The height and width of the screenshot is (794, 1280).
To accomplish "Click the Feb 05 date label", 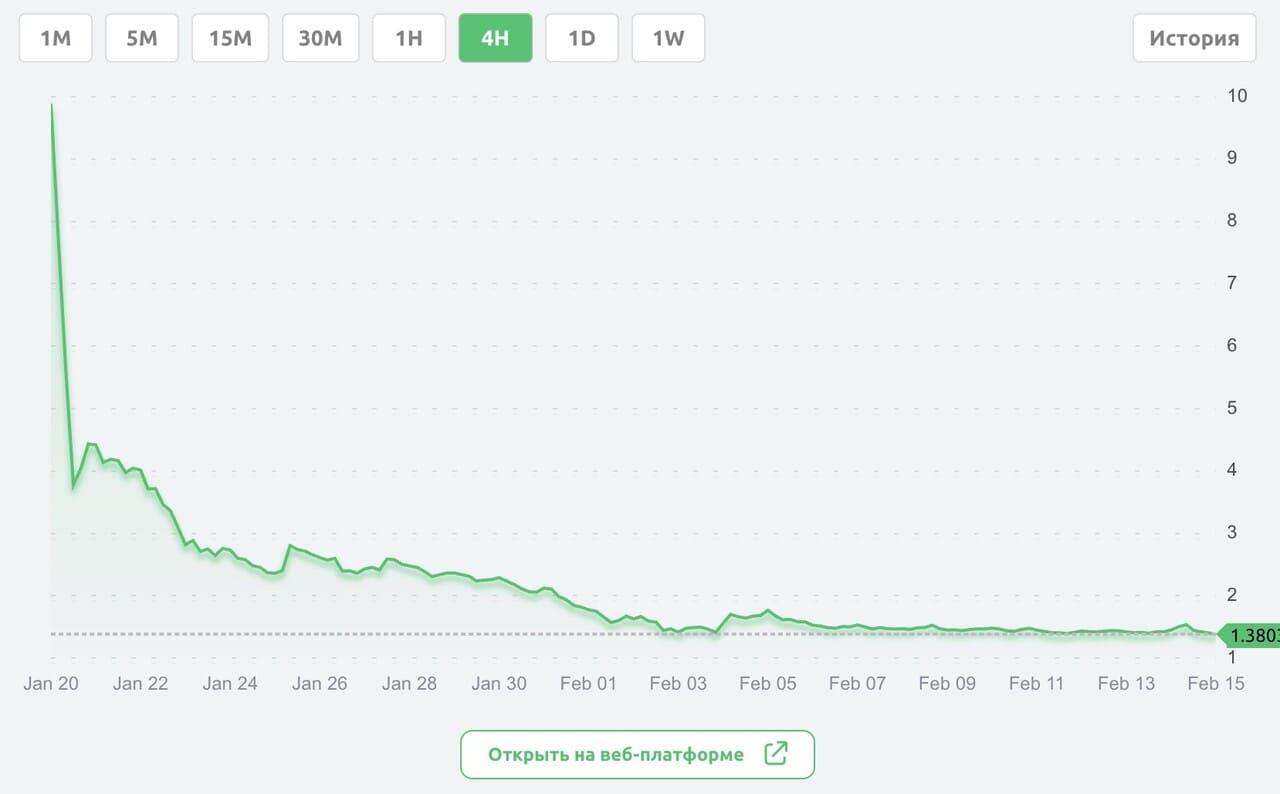I will [x=768, y=684].
